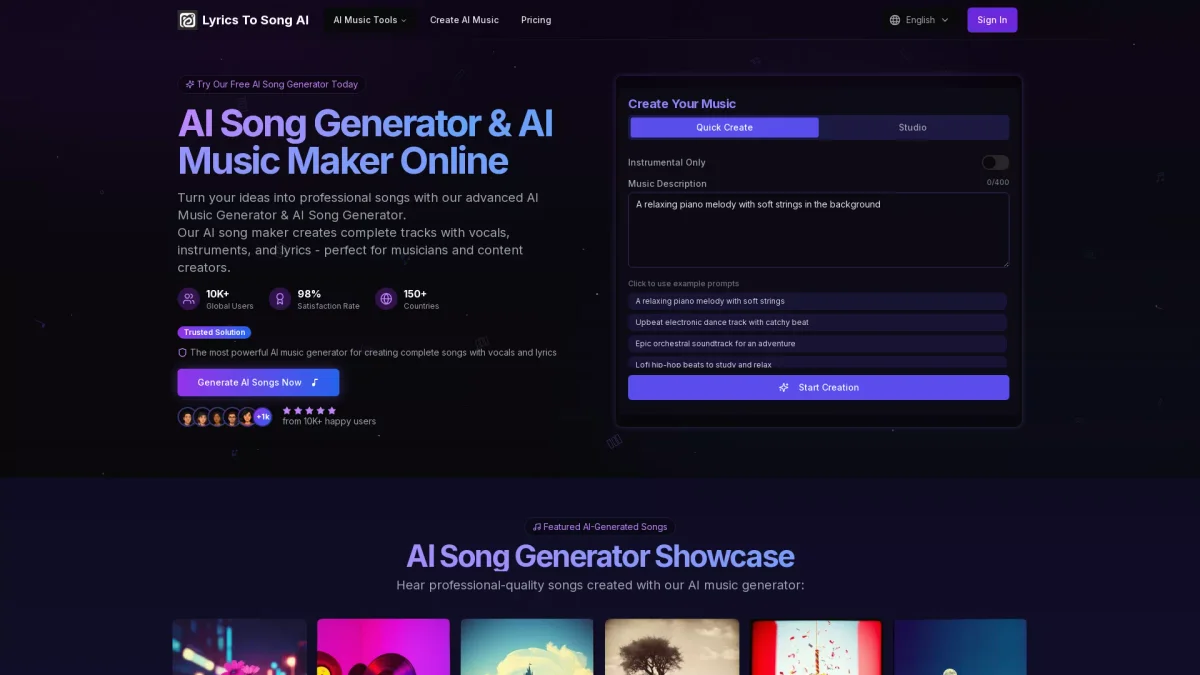Open the lone tree showcase song thumbnail
The image size is (1200, 675).
[672, 646]
